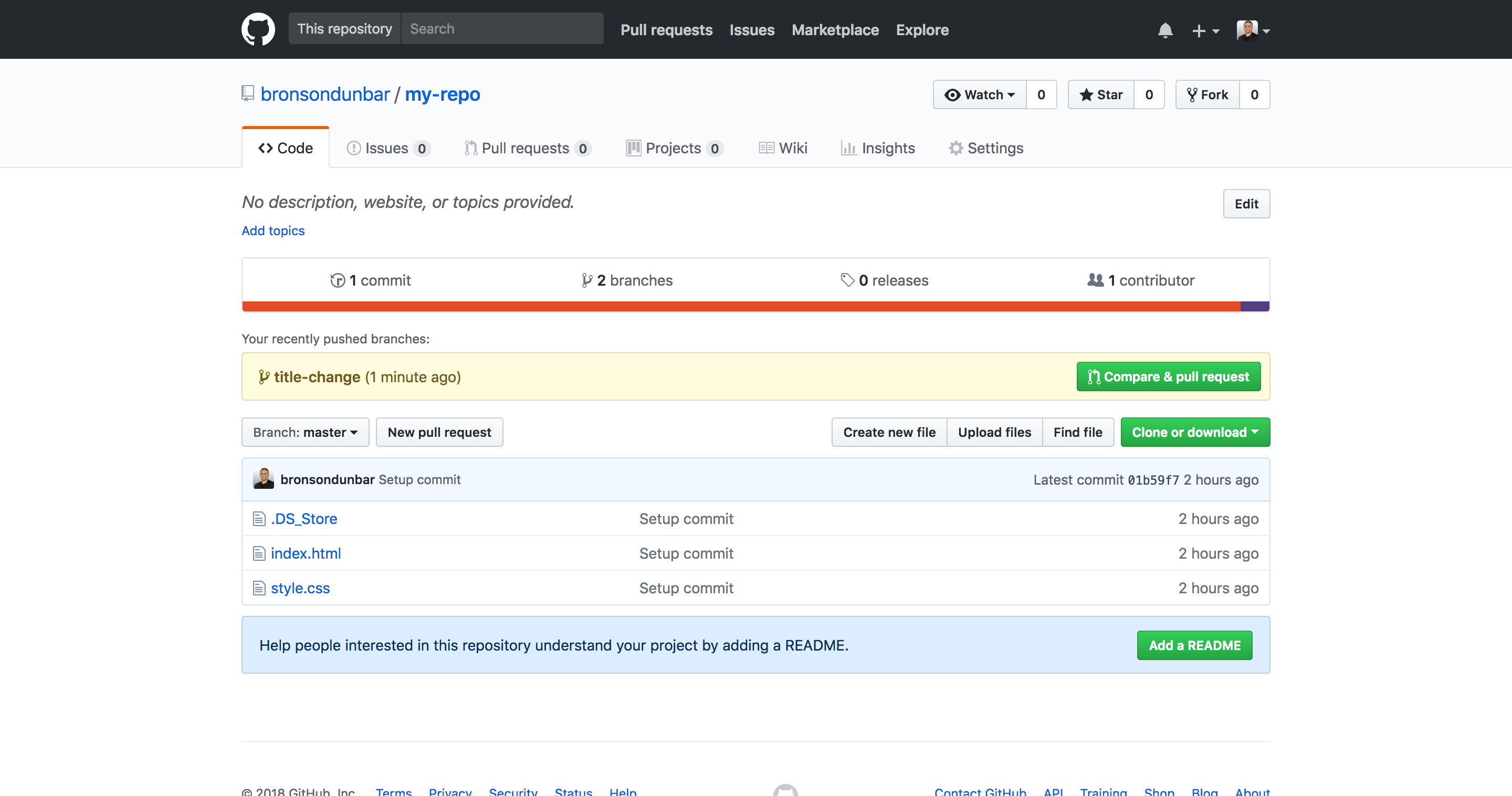
Task: Click the Add topics link
Action: point(273,231)
